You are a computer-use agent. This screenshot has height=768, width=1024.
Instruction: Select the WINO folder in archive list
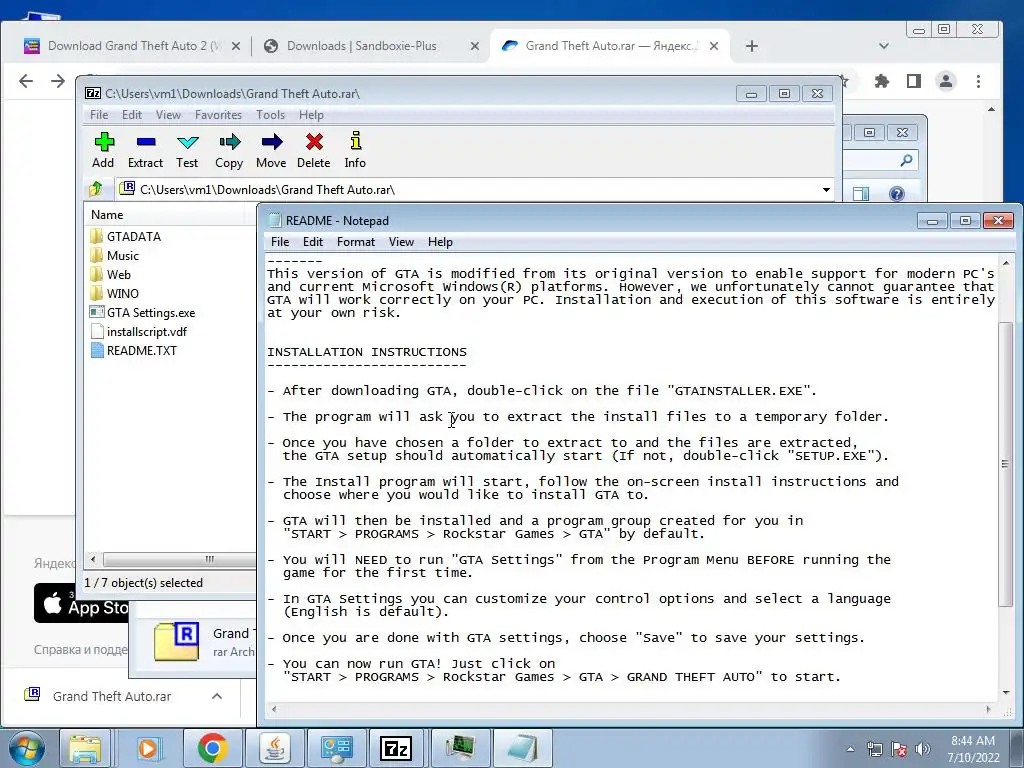pyautogui.click(x=122, y=293)
